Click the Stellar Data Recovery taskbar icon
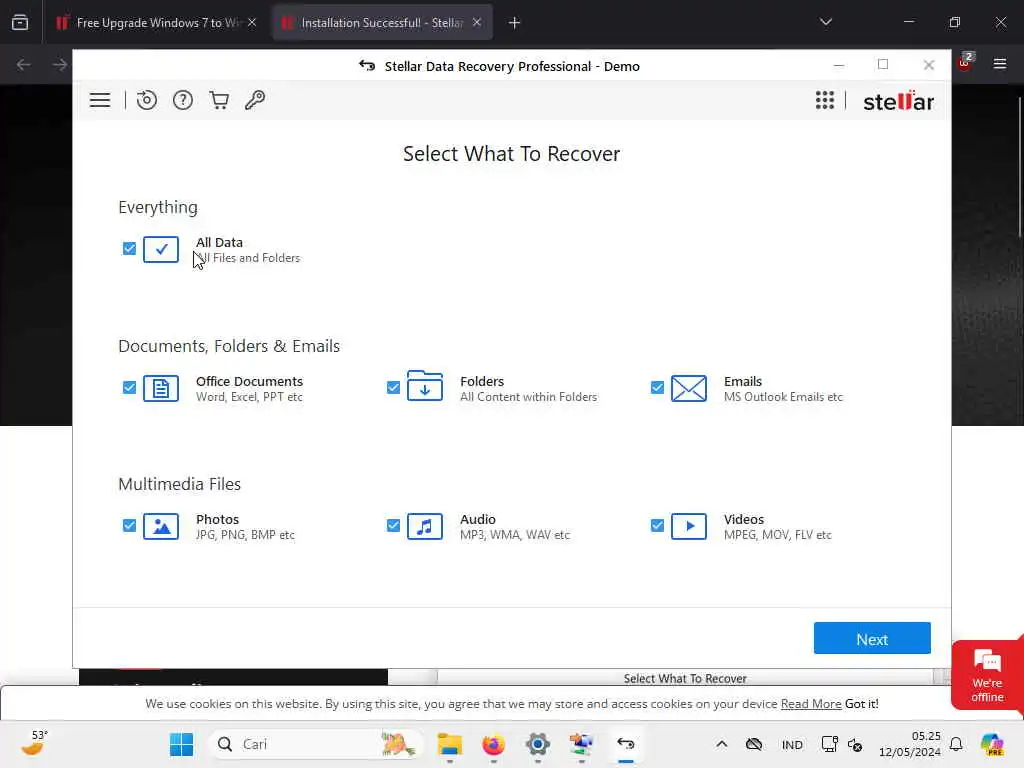Viewport: 1024px width, 768px height. [x=626, y=744]
